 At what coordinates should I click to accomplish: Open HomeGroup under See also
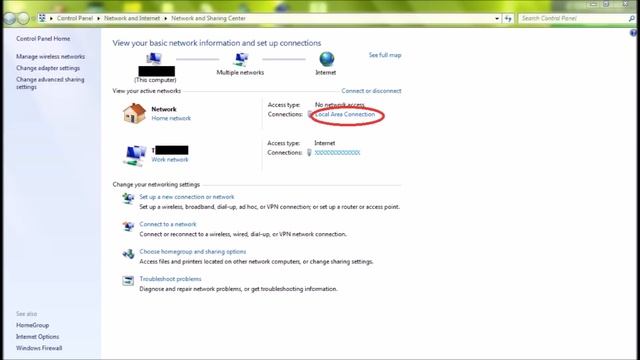(x=33, y=325)
